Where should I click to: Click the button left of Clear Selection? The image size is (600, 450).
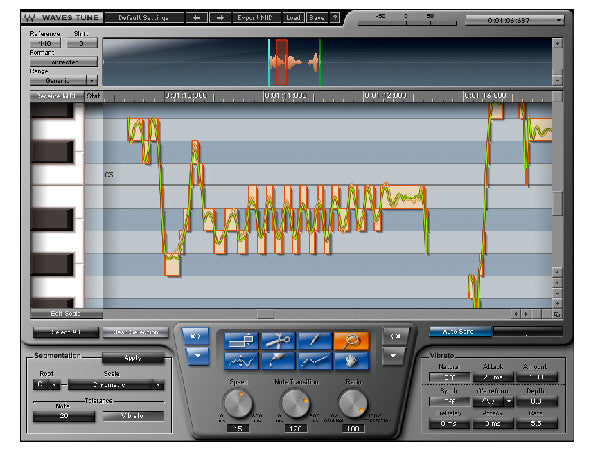click(x=66, y=332)
